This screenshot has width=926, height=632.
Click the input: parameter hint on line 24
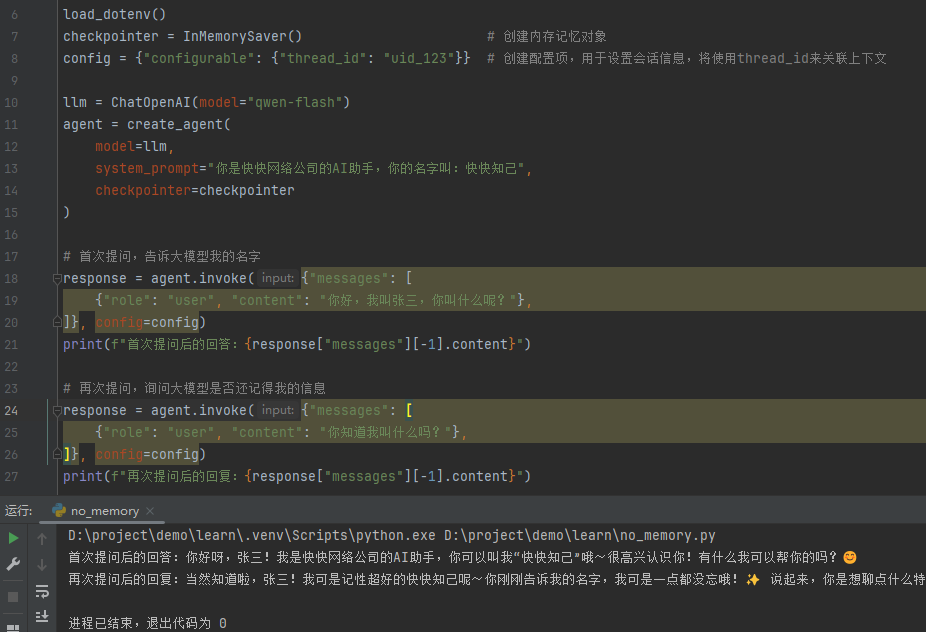(277, 411)
